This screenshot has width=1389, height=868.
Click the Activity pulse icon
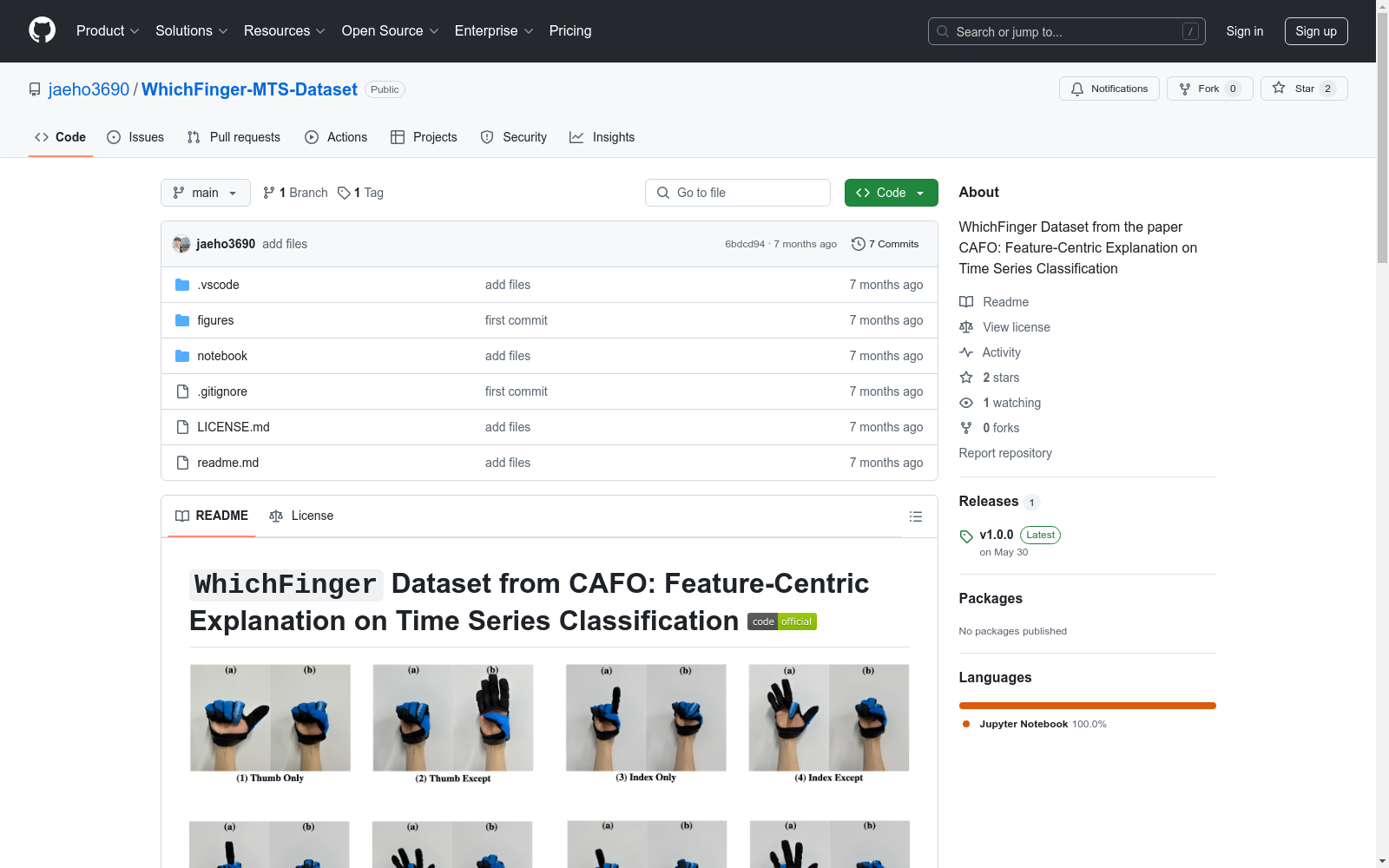(966, 352)
